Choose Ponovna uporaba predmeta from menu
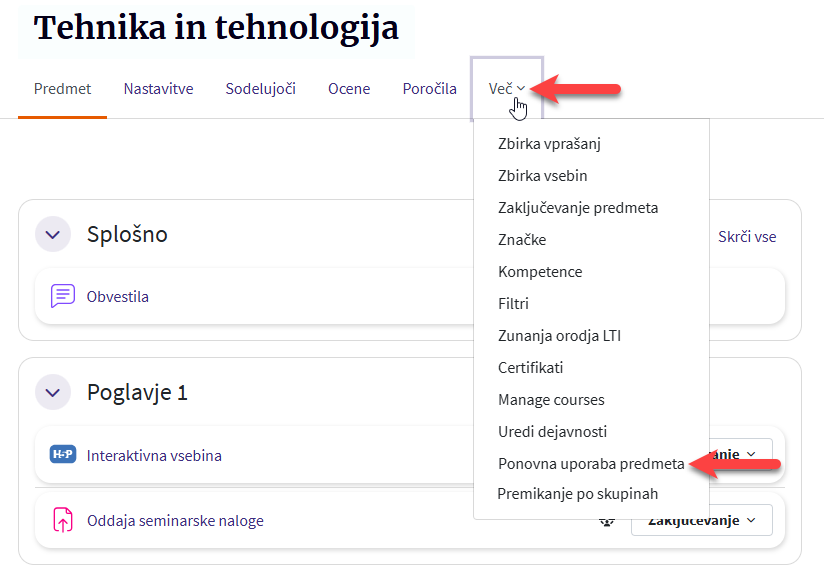Image resolution: width=824 pixels, height=574 pixels. (591, 464)
